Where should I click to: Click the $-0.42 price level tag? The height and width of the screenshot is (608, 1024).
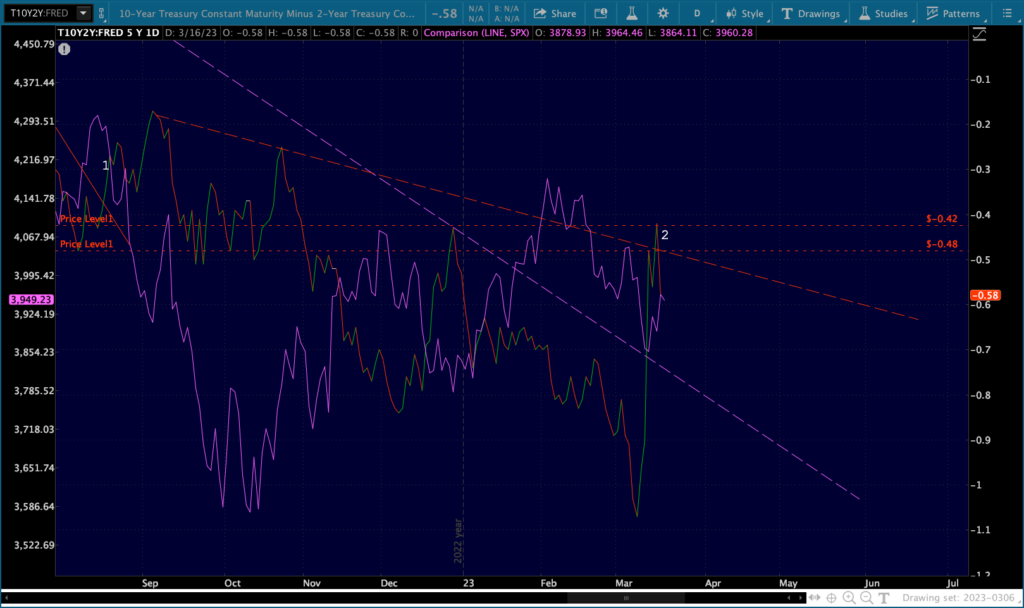(942, 219)
